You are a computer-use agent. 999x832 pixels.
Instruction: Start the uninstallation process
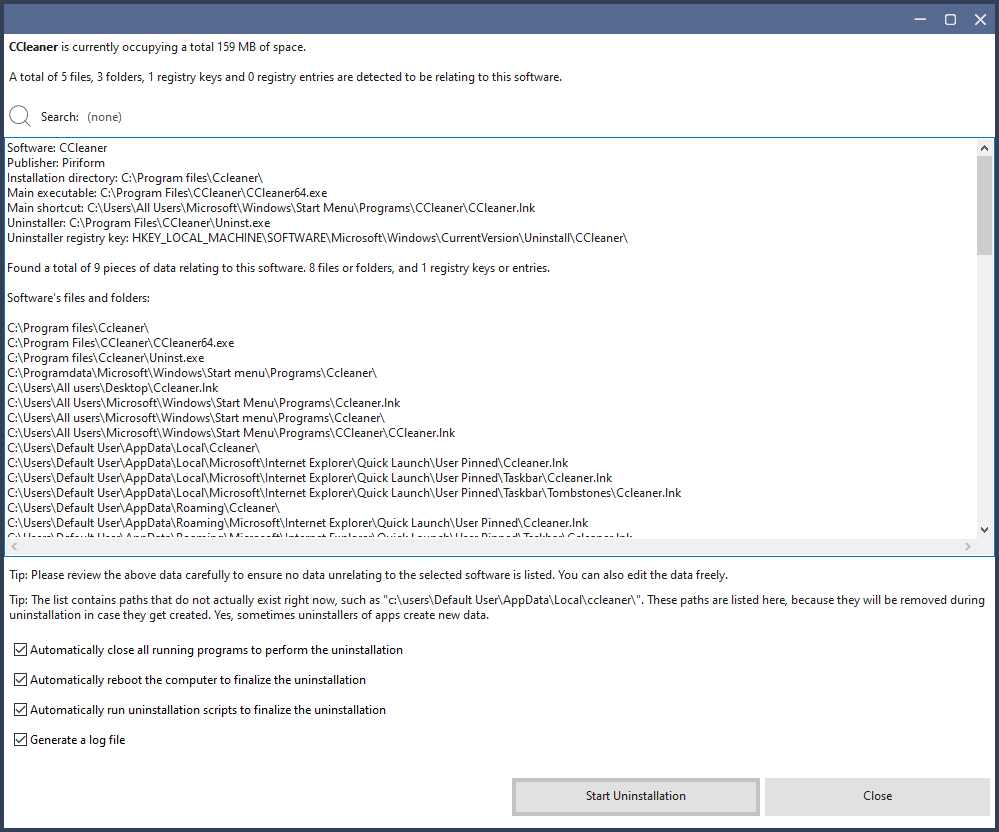(636, 796)
